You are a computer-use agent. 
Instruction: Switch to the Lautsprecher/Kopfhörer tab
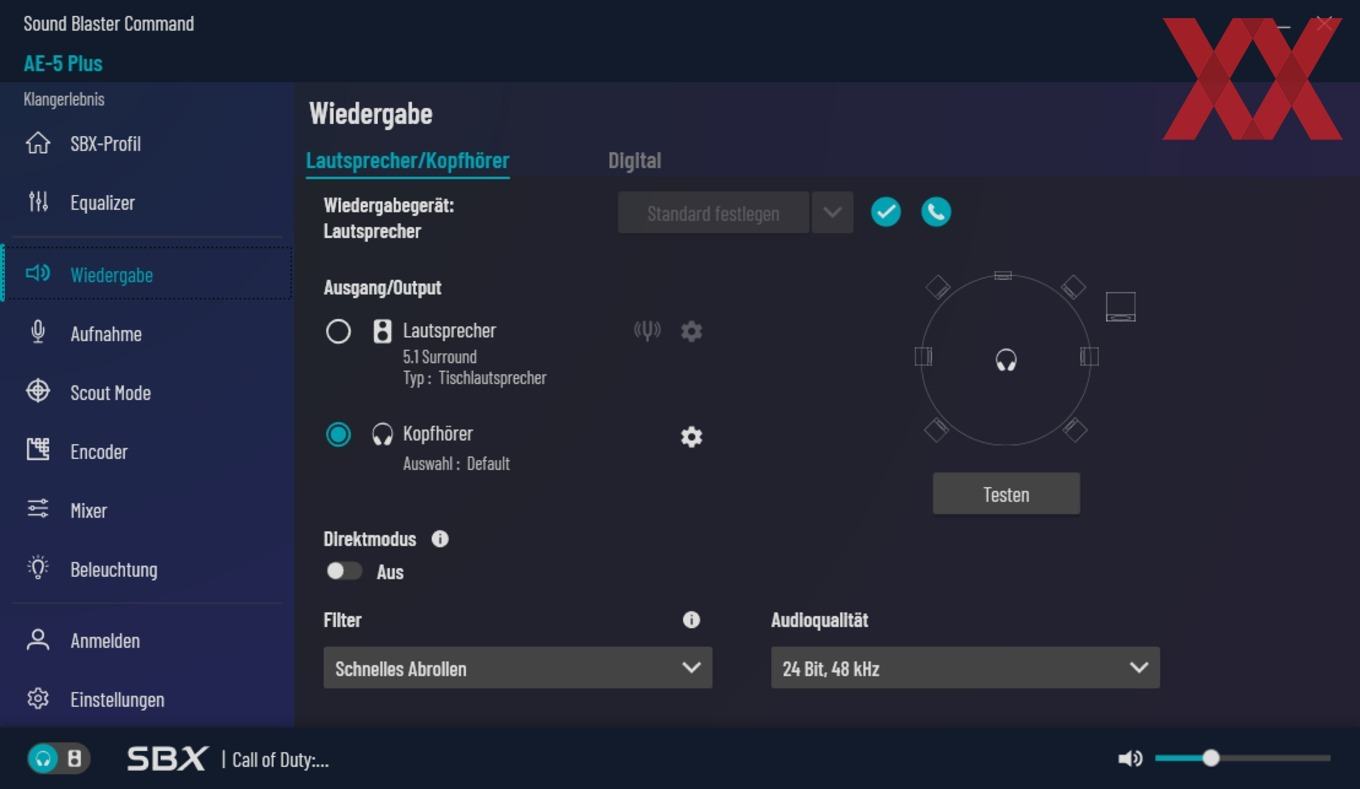click(x=408, y=160)
